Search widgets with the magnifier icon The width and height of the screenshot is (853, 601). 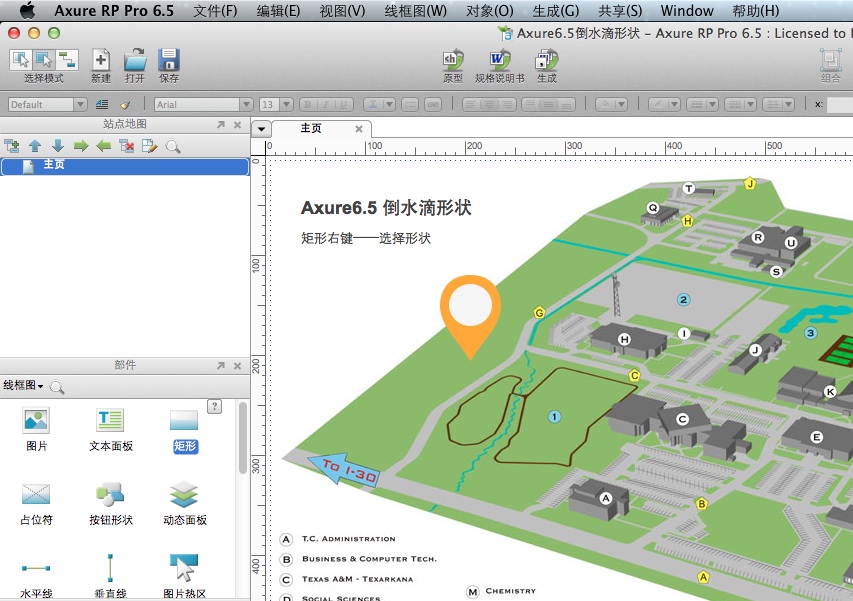pos(57,387)
